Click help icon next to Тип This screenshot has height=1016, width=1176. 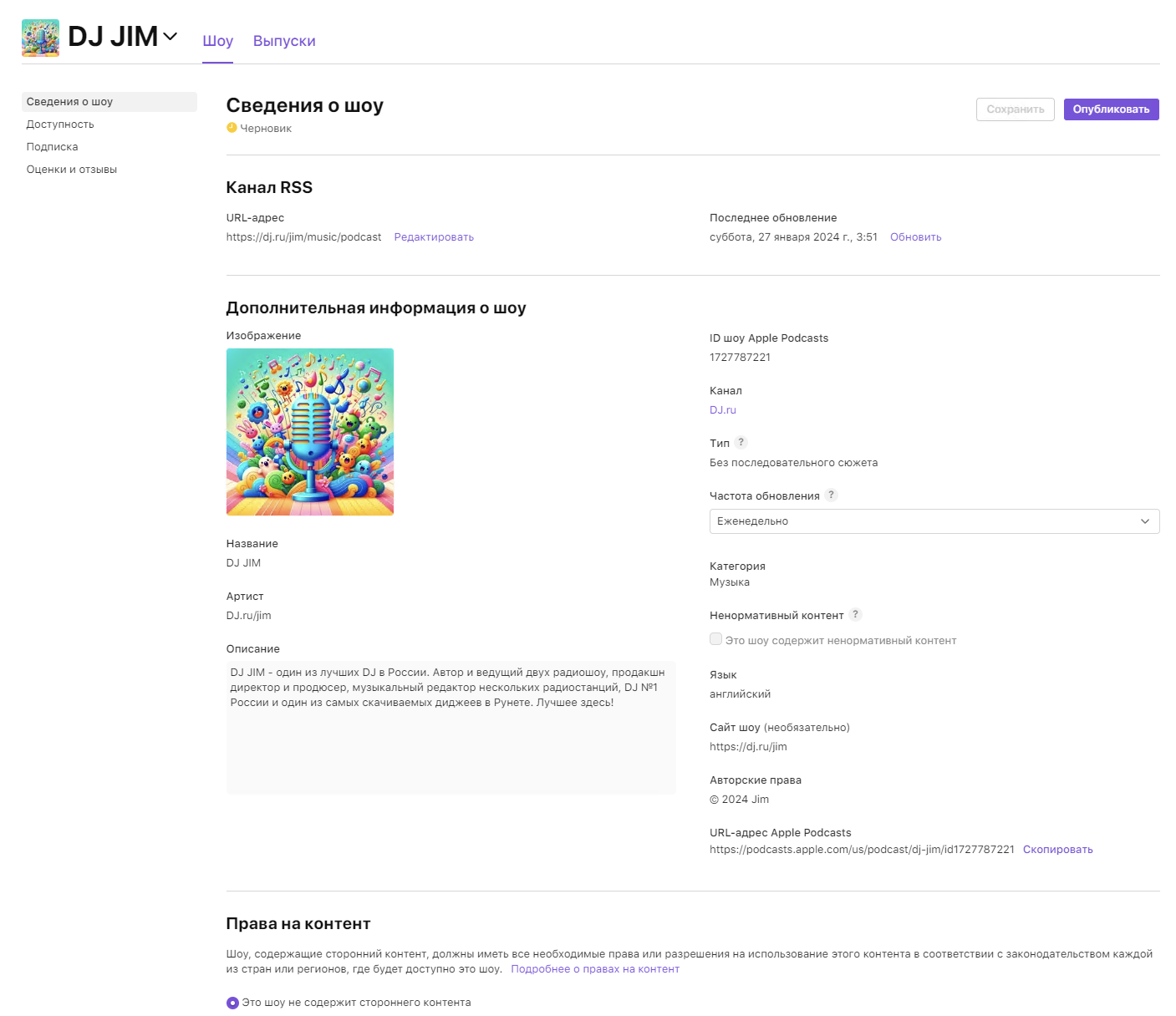pyautogui.click(x=741, y=443)
